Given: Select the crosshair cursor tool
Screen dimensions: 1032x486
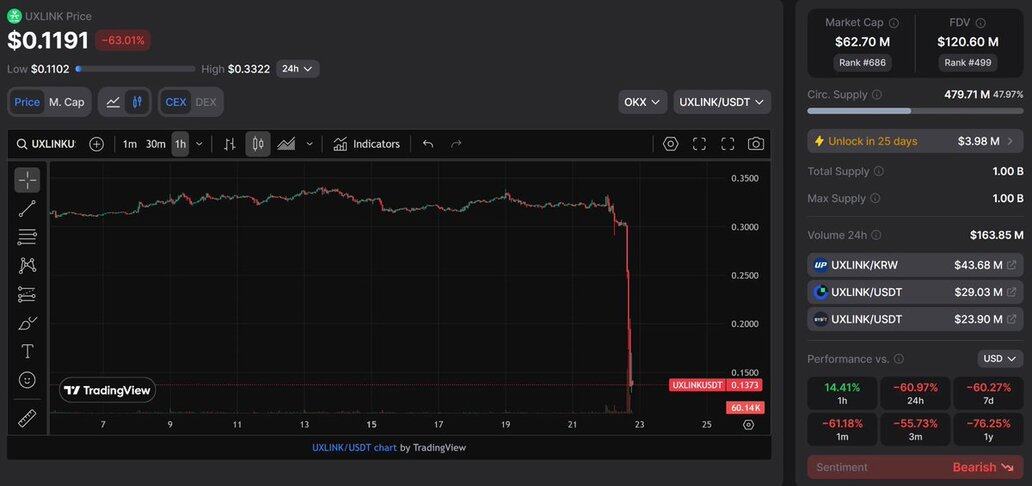Looking at the screenshot, I should pos(27,179).
